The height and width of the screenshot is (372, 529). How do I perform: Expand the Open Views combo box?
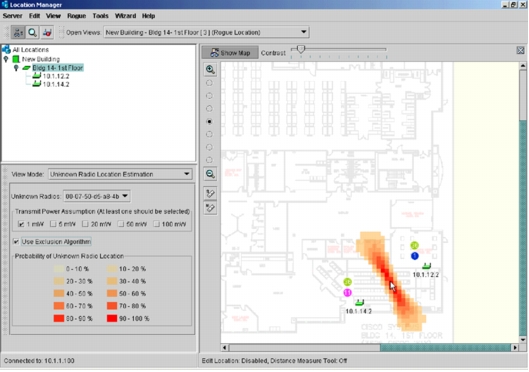206,32
